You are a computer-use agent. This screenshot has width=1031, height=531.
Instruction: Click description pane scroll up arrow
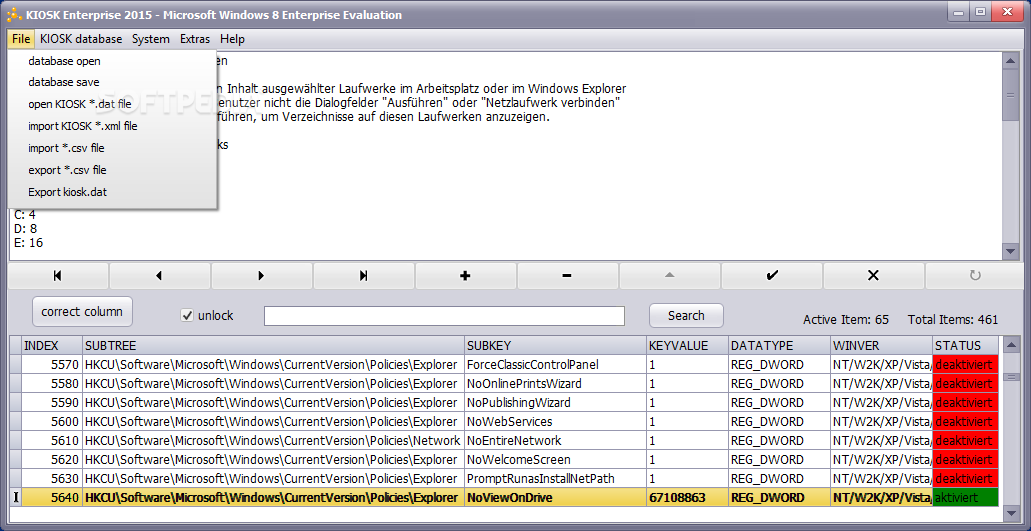coord(1011,60)
